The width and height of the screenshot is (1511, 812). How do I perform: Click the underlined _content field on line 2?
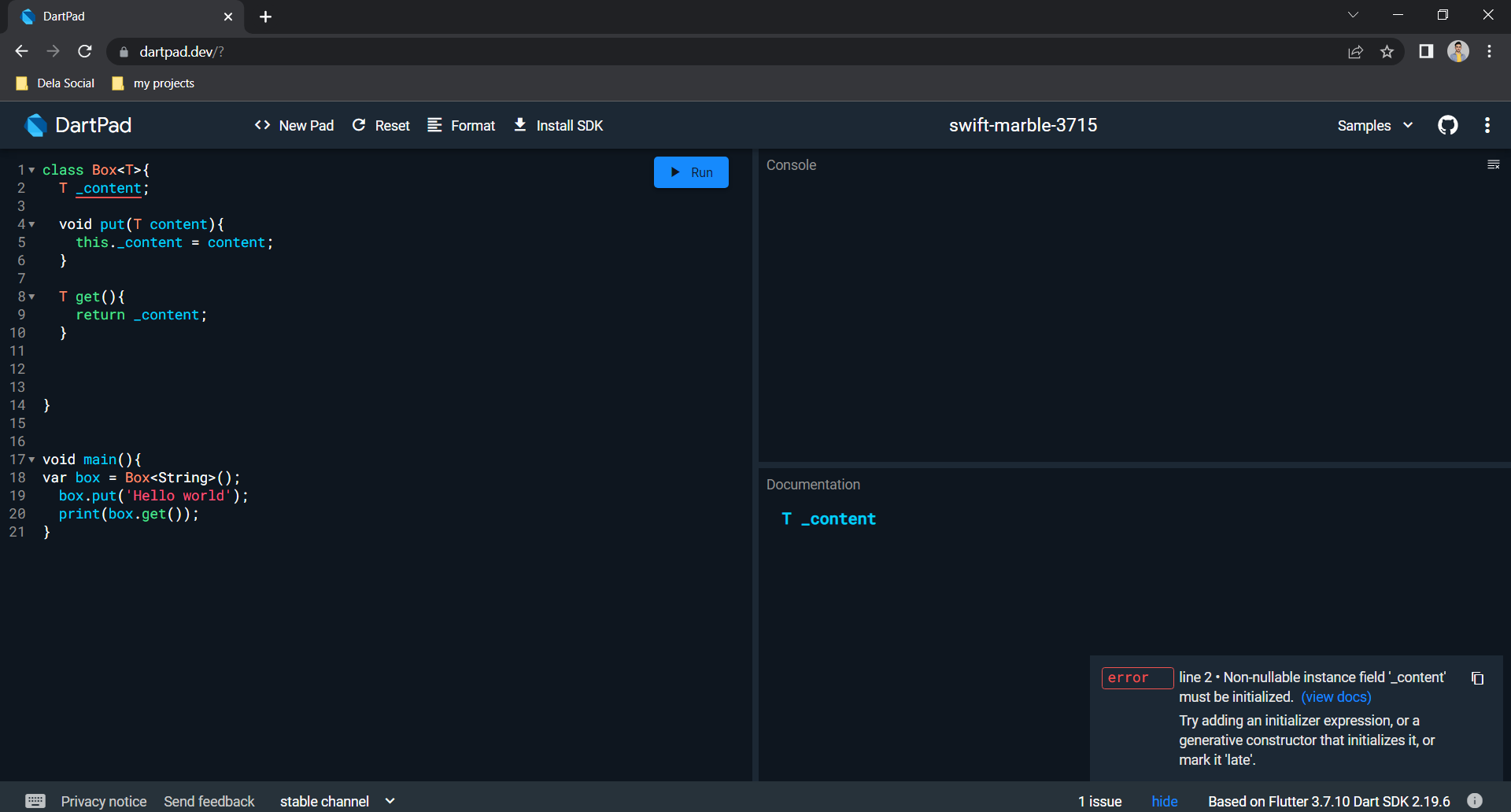pos(109,188)
